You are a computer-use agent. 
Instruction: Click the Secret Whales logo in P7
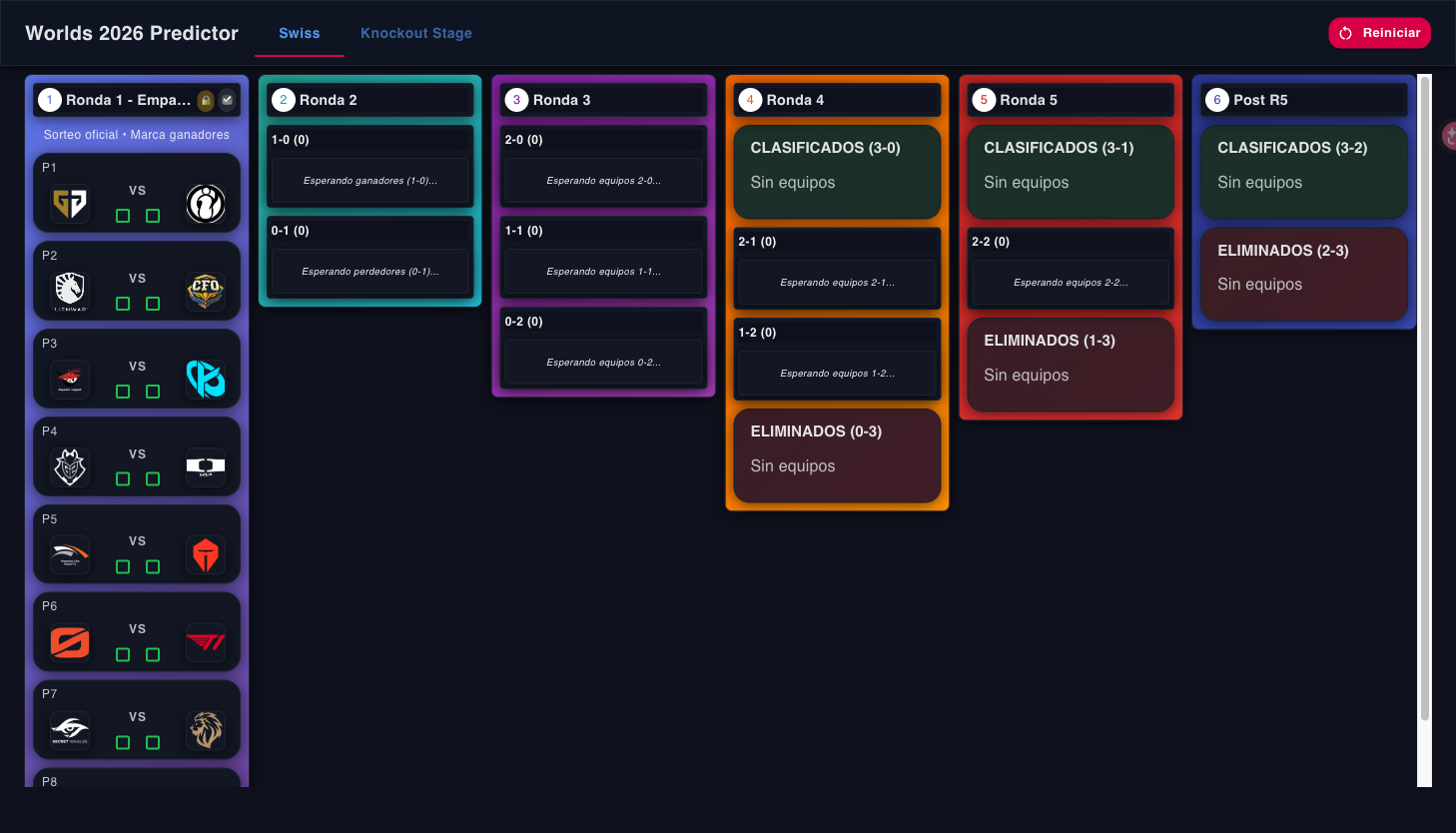tap(70, 730)
